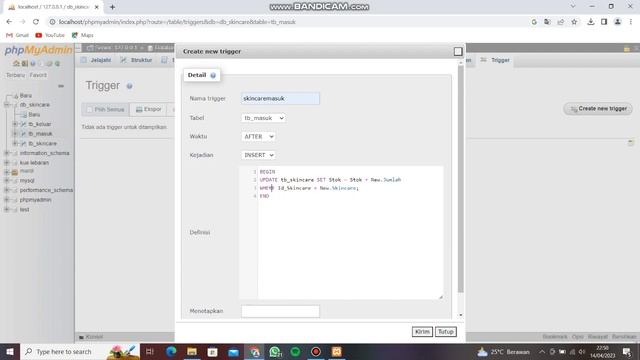Expand the tb_keluar tree node
Screen dimensions: 640x360
pyautogui.click(x=15, y=124)
